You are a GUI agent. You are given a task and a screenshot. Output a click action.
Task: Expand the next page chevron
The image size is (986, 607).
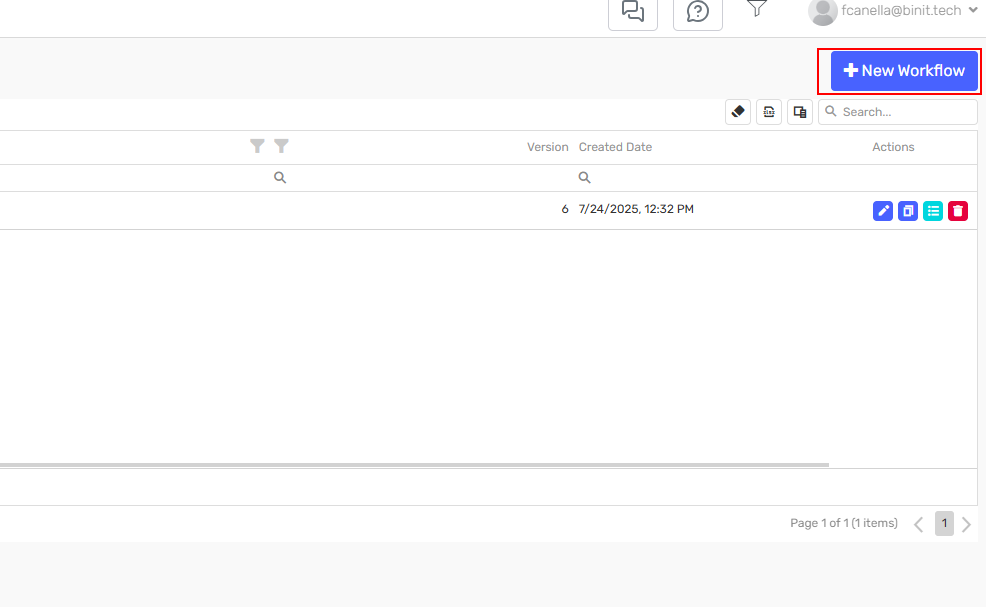(966, 523)
